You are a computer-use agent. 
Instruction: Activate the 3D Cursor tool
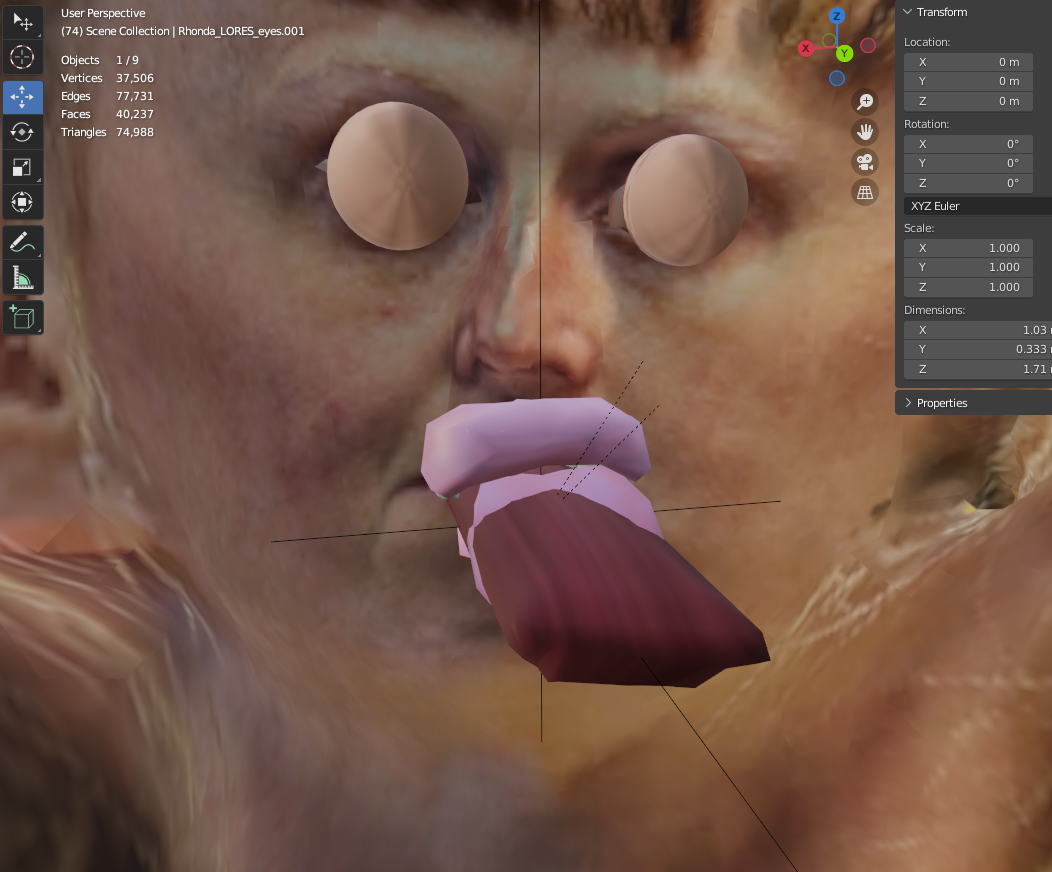(x=23, y=57)
